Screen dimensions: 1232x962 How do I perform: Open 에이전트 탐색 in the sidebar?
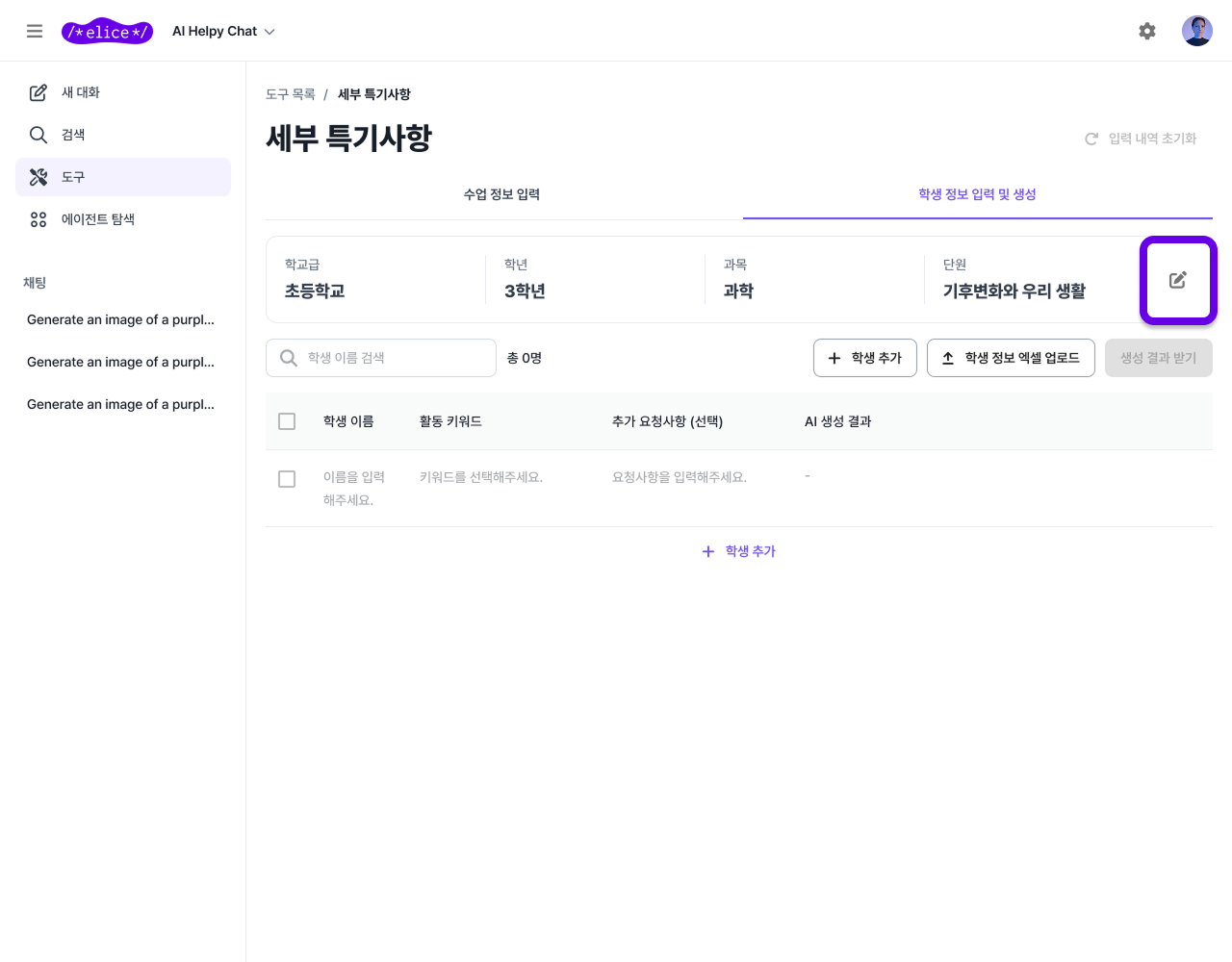pos(97,219)
